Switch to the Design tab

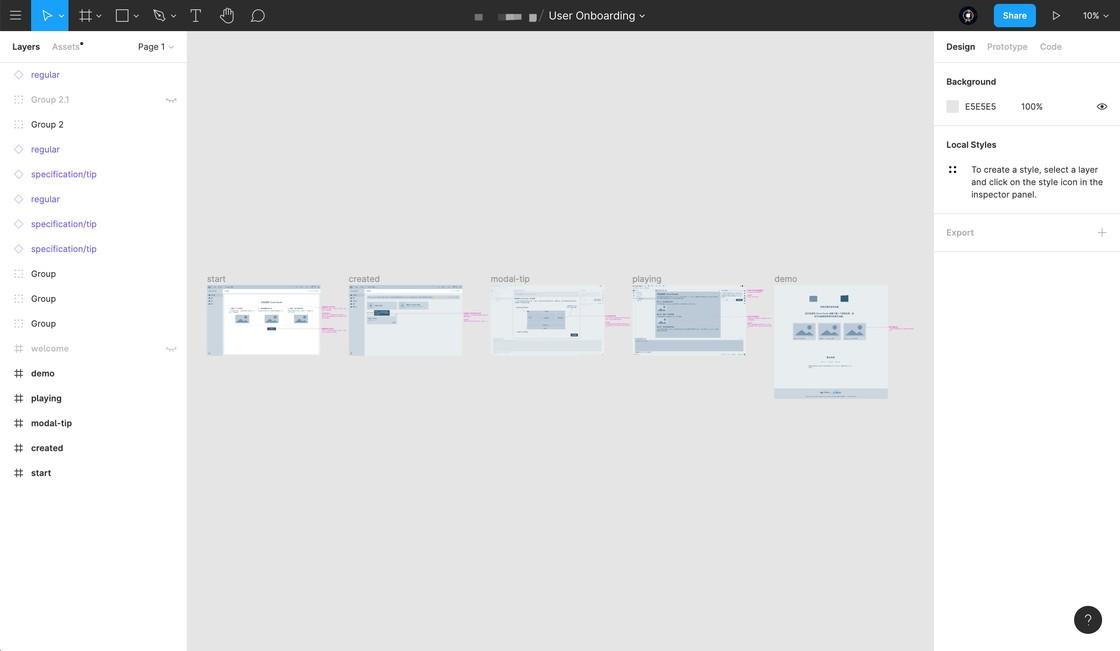point(960,46)
